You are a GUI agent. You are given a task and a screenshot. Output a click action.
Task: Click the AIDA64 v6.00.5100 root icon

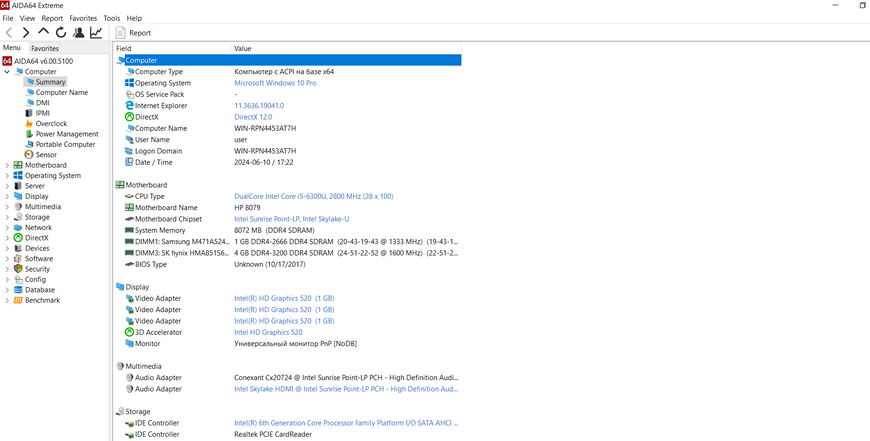(7, 61)
